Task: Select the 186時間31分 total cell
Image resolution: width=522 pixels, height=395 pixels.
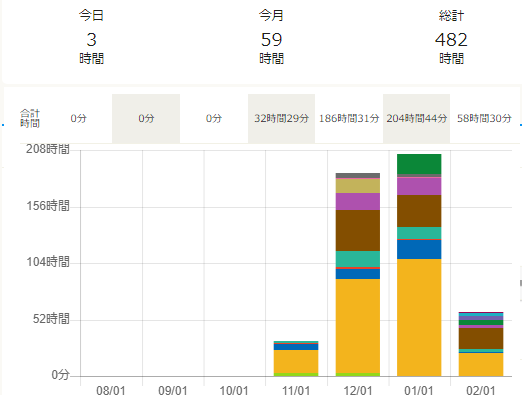Action: (x=349, y=118)
